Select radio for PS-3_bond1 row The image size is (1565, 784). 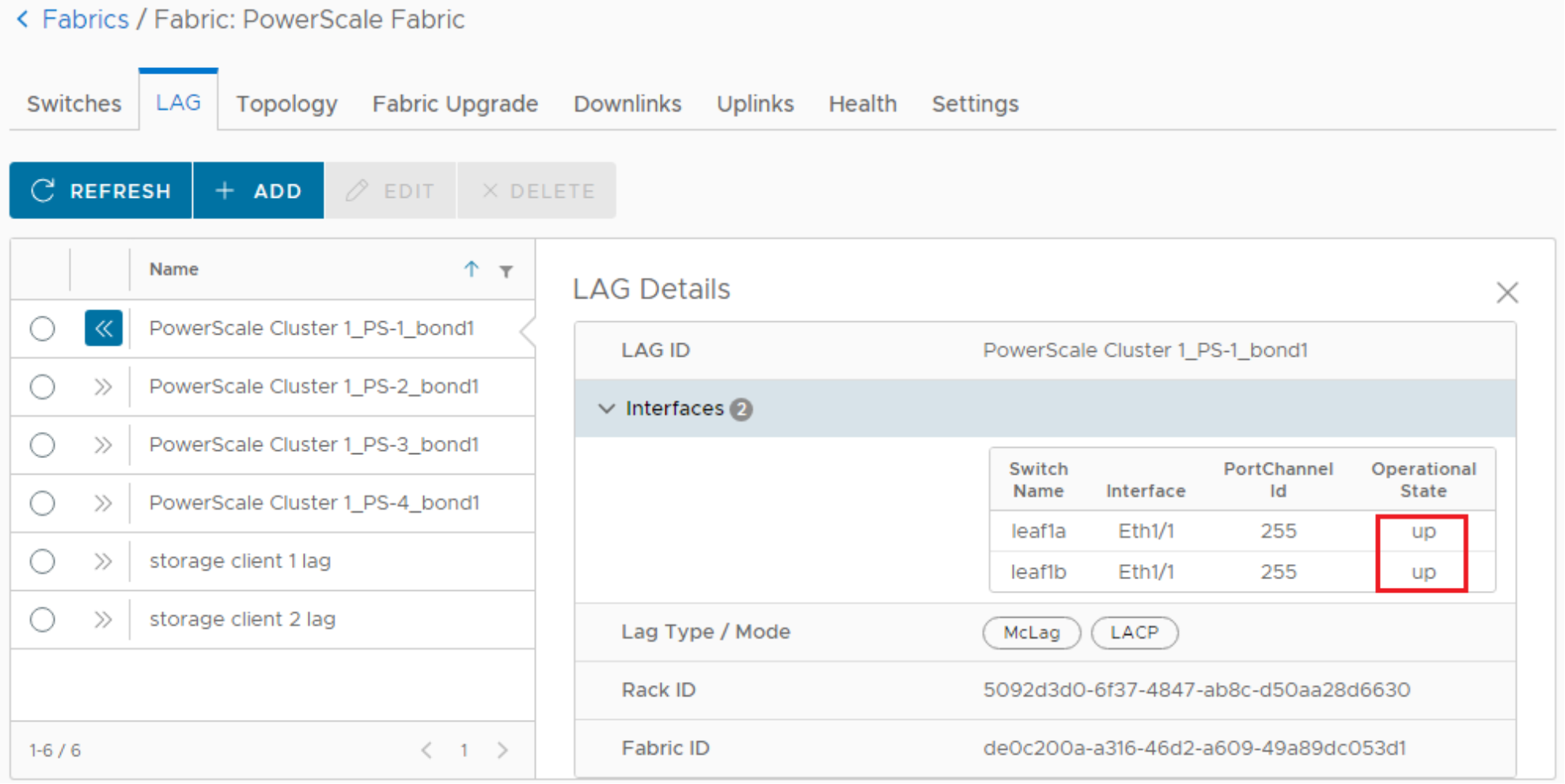(x=42, y=445)
